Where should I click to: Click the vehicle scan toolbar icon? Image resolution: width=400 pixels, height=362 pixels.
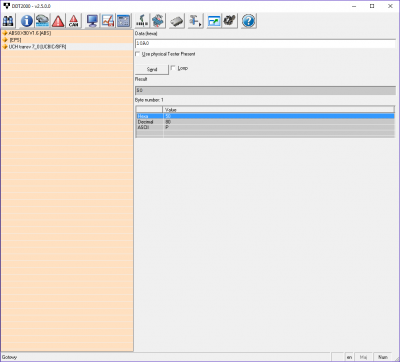pyautogui.click(x=42, y=21)
